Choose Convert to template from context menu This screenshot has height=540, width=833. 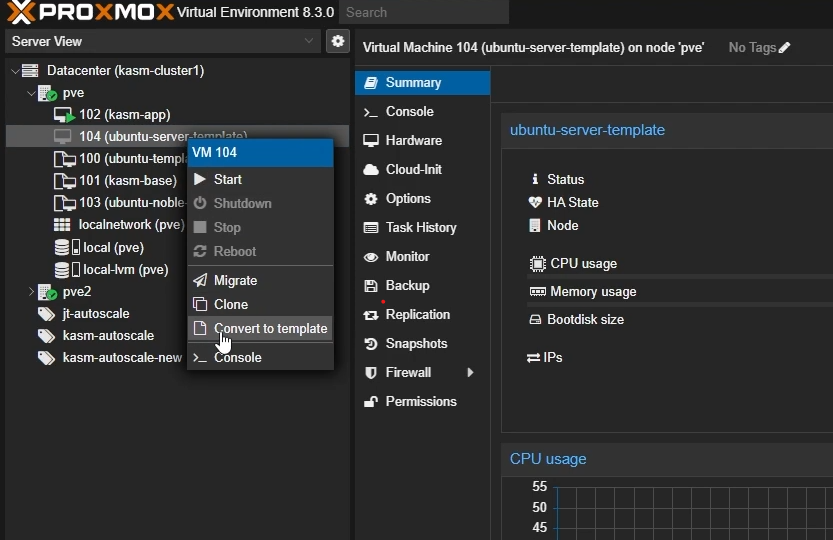(x=270, y=328)
